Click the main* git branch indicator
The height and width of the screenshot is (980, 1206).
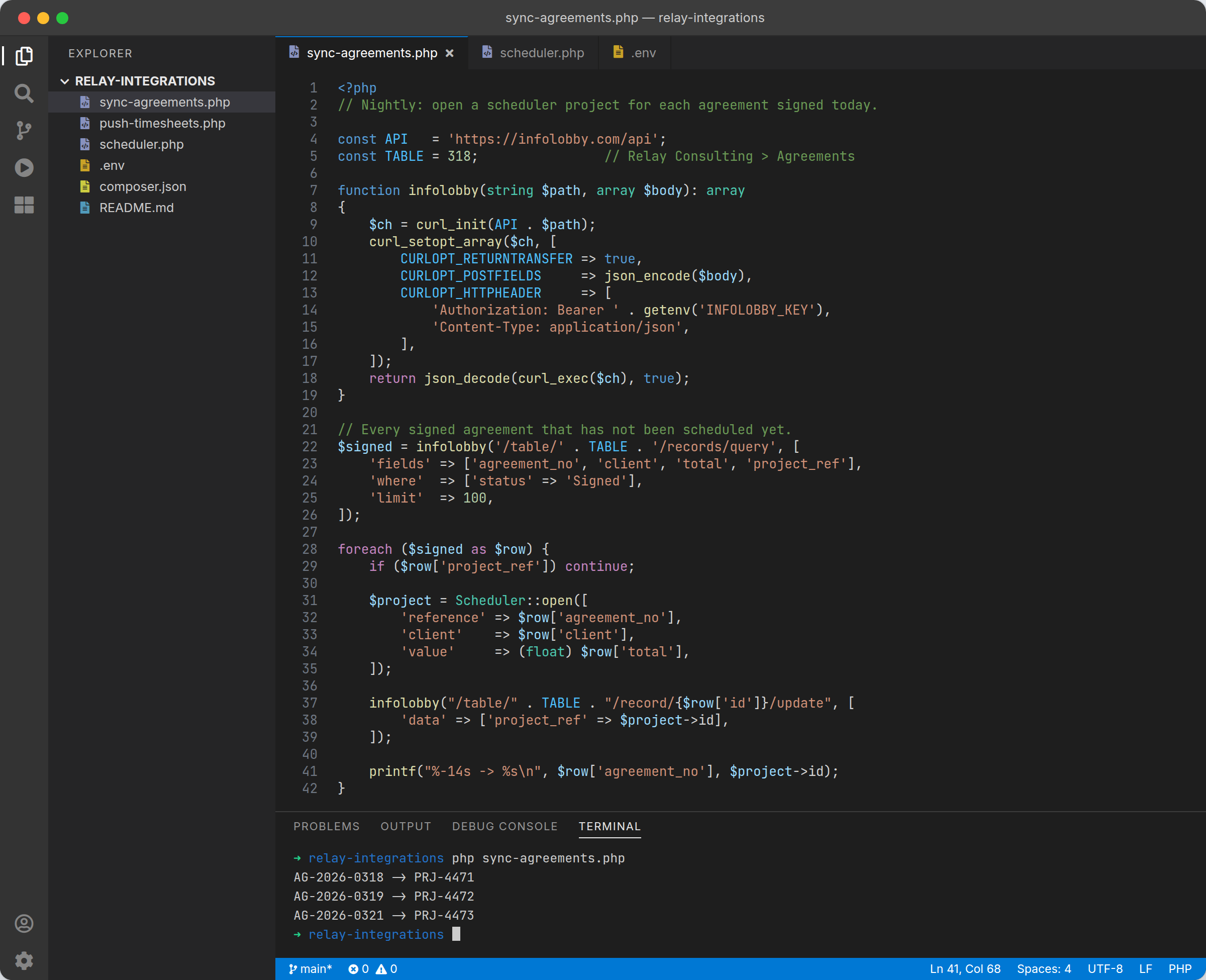pyautogui.click(x=310, y=969)
